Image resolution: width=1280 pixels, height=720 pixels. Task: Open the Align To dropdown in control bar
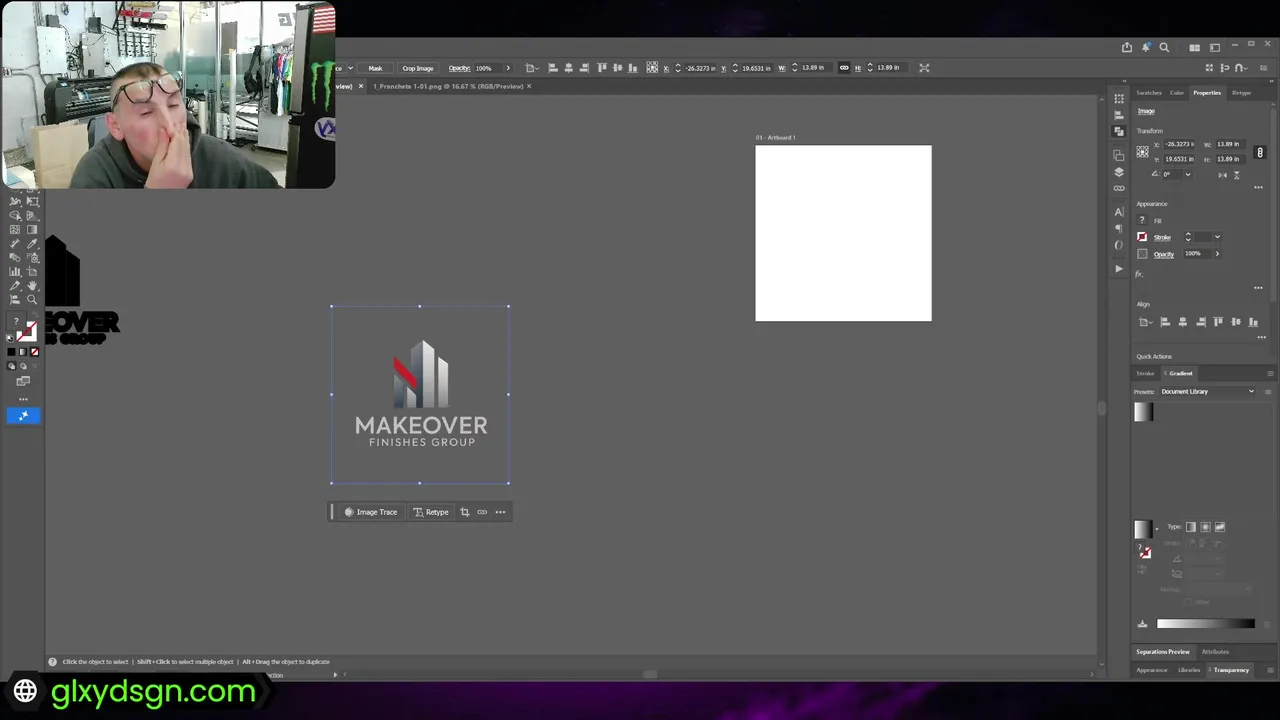(x=531, y=68)
